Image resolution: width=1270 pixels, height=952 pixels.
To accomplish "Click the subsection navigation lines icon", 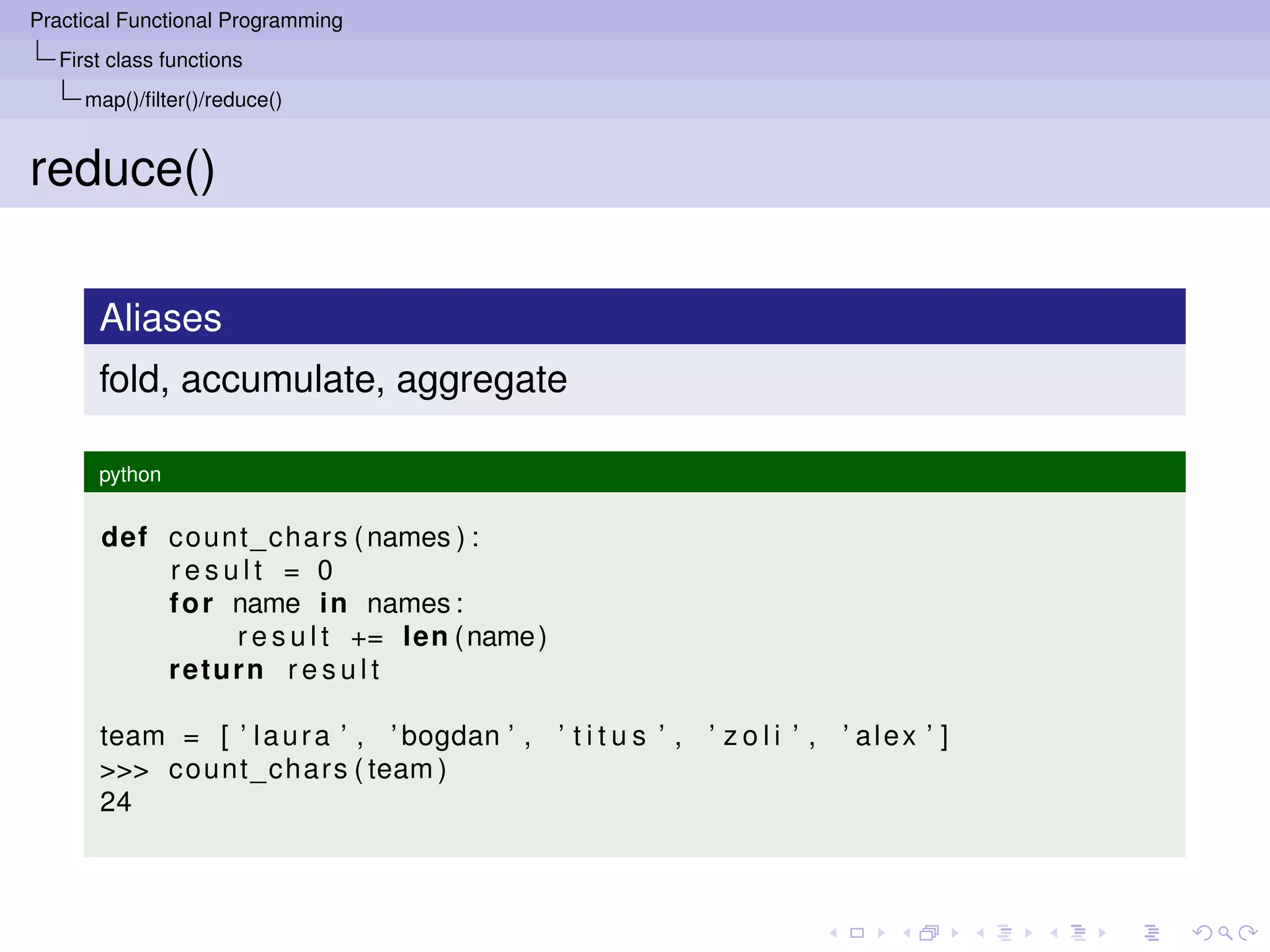I will [x=1005, y=933].
